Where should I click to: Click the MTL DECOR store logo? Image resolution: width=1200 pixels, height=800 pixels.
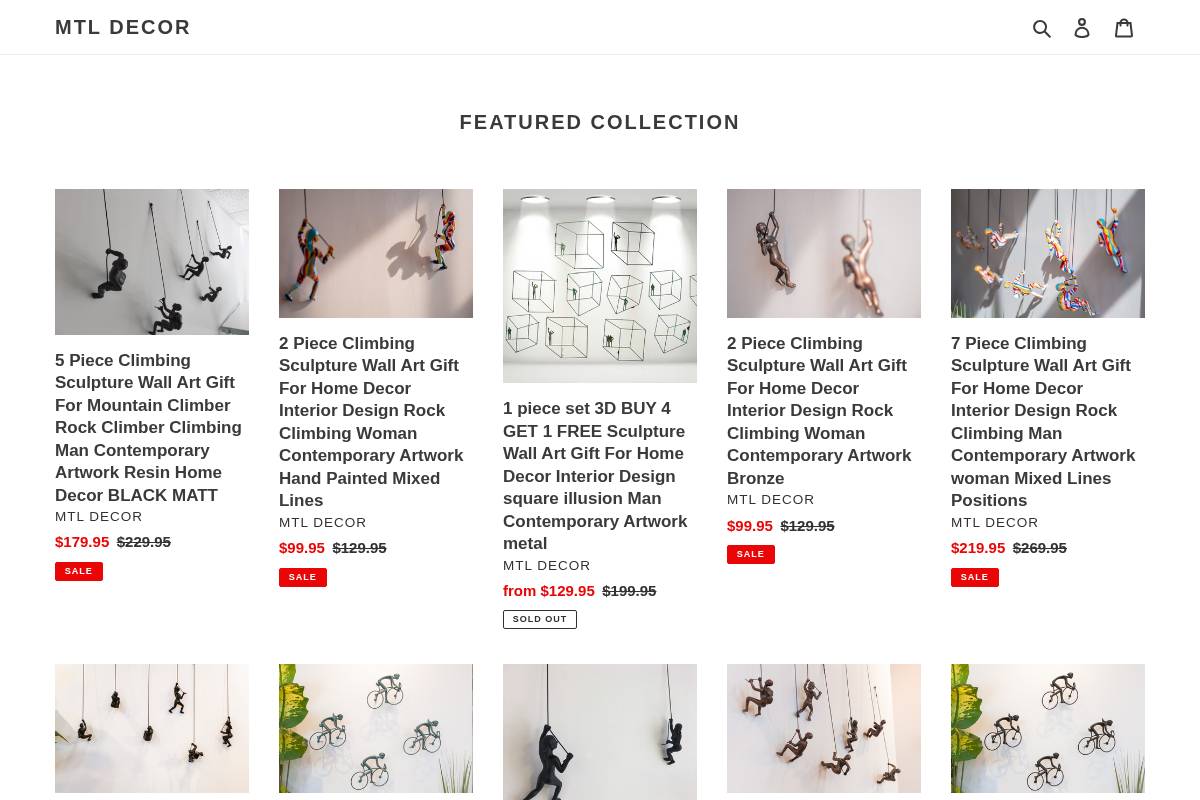pos(123,27)
